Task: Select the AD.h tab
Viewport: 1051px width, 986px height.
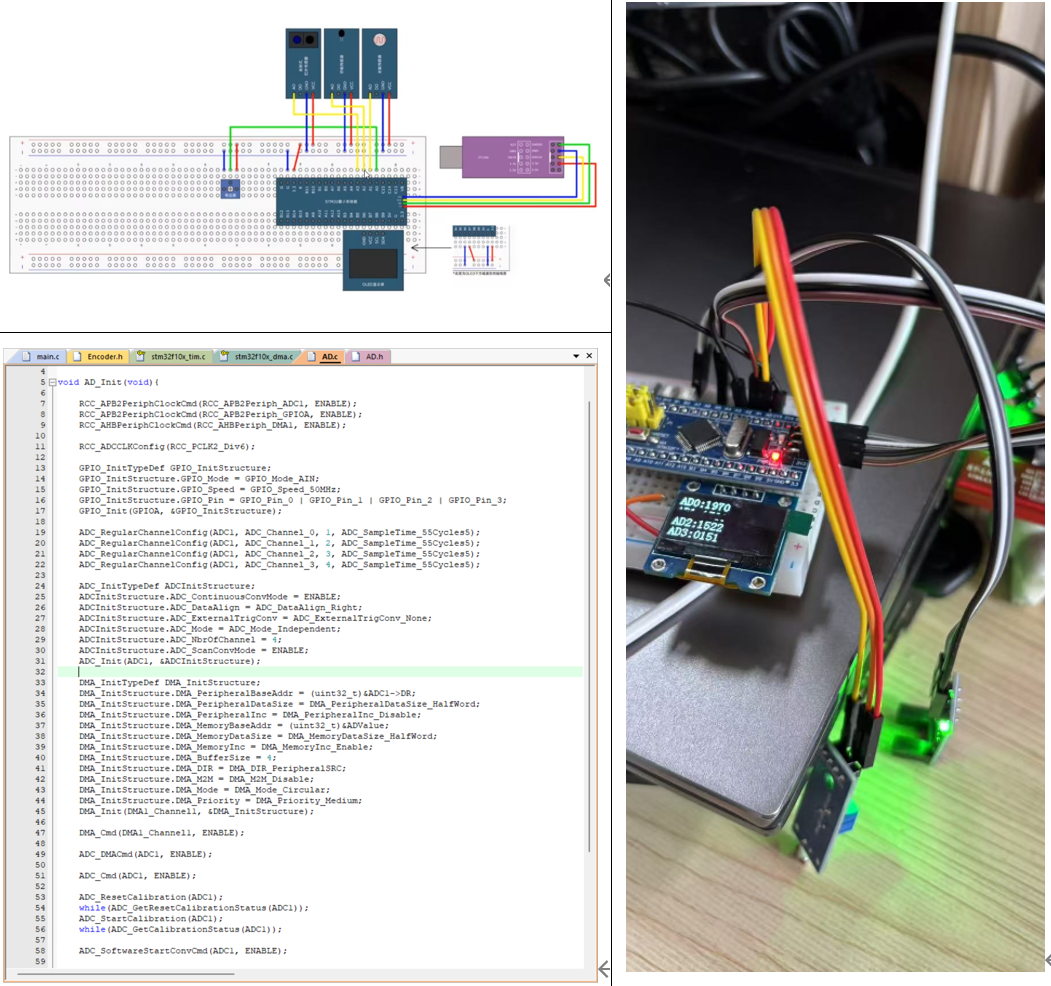Action: click(x=373, y=354)
